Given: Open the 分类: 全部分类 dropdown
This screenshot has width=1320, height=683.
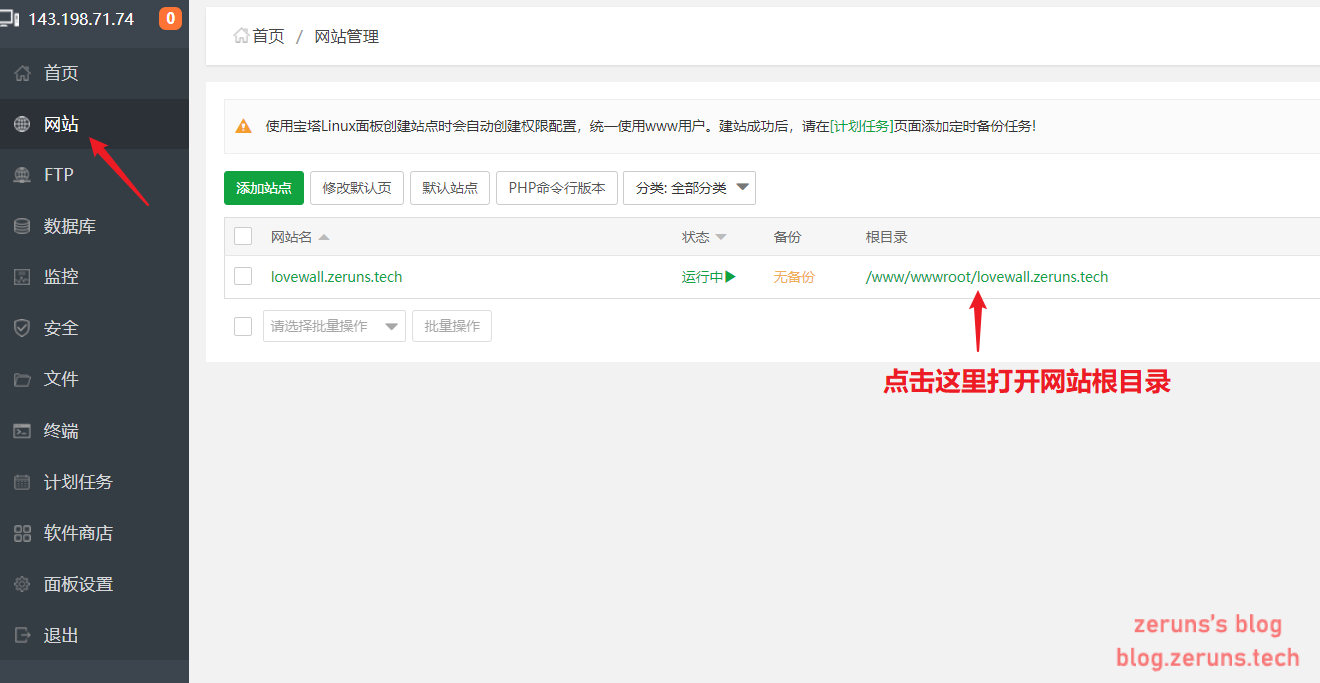Looking at the screenshot, I should 689,188.
